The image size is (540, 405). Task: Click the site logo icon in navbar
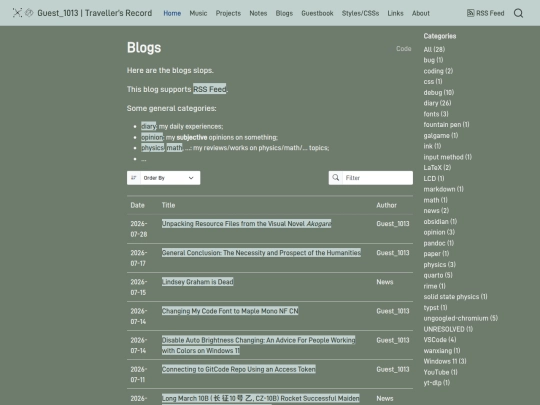tap(17, 13)
